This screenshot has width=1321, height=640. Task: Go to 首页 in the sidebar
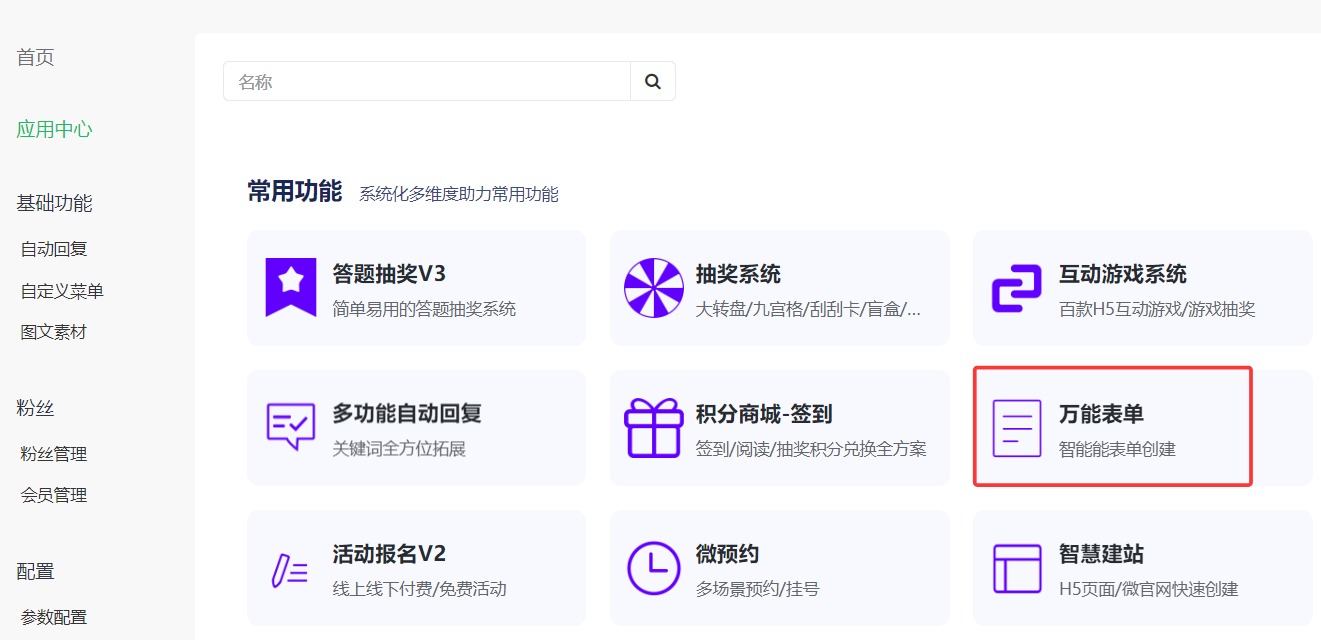pos(35,58)
